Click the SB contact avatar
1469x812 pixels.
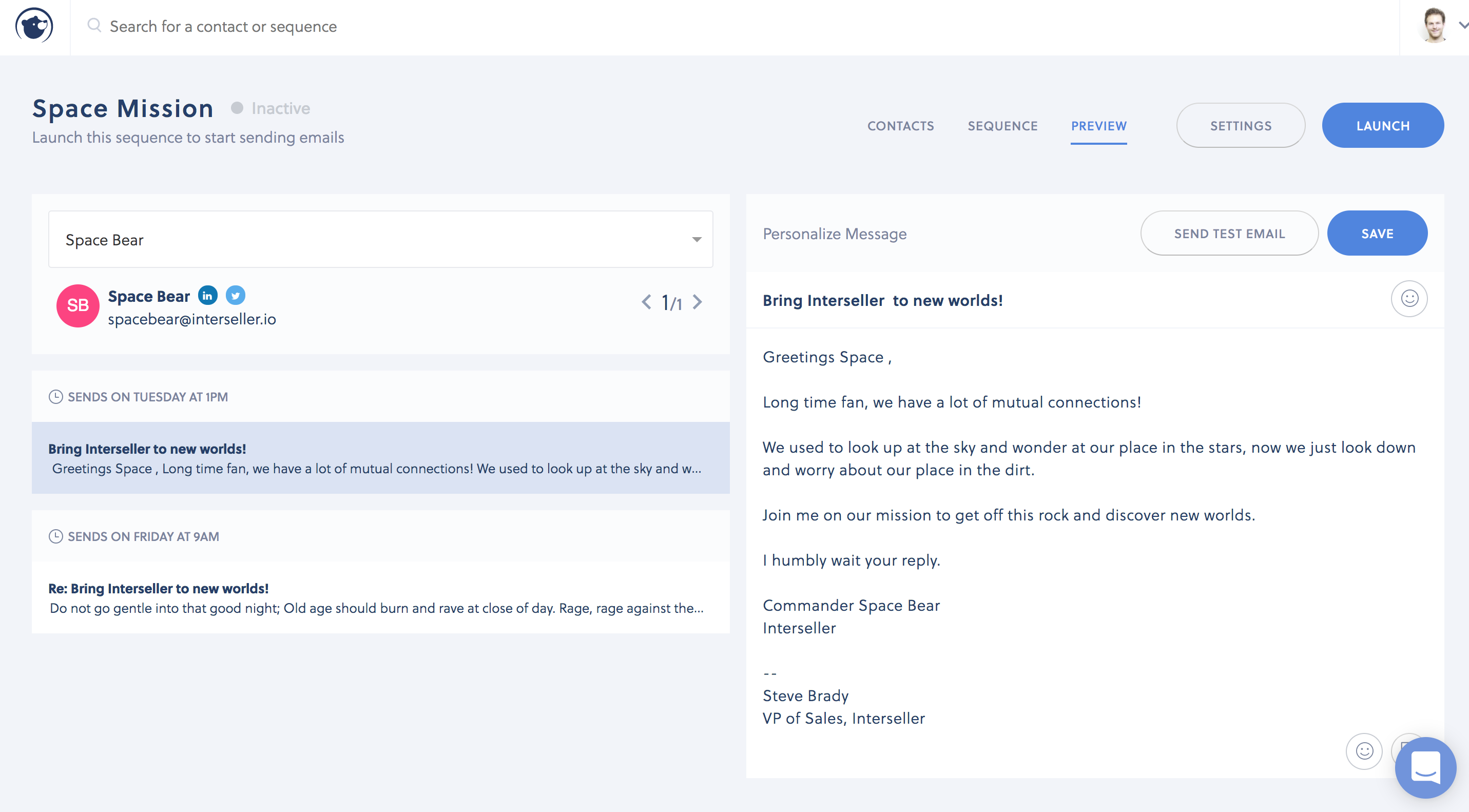(78, 305)
